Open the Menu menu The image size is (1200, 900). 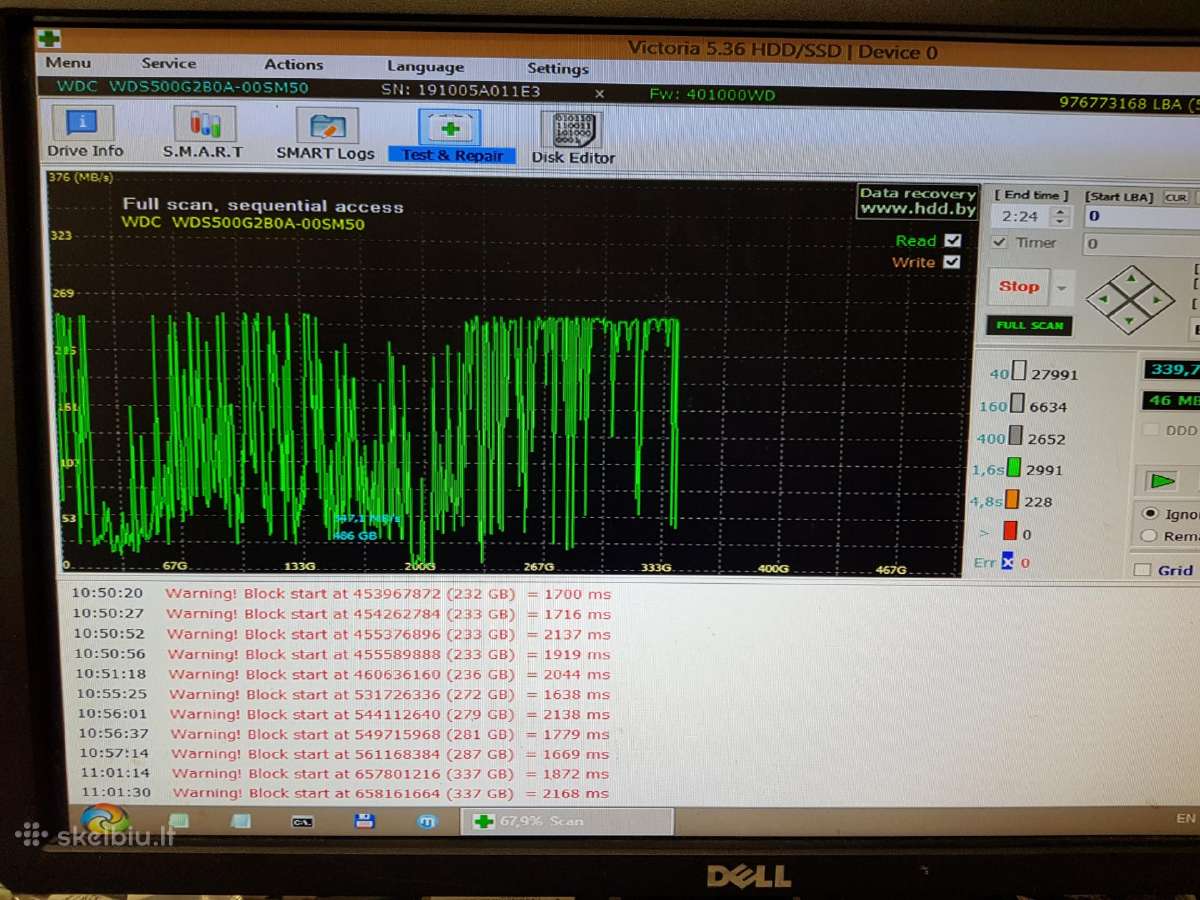coord(68,62)
